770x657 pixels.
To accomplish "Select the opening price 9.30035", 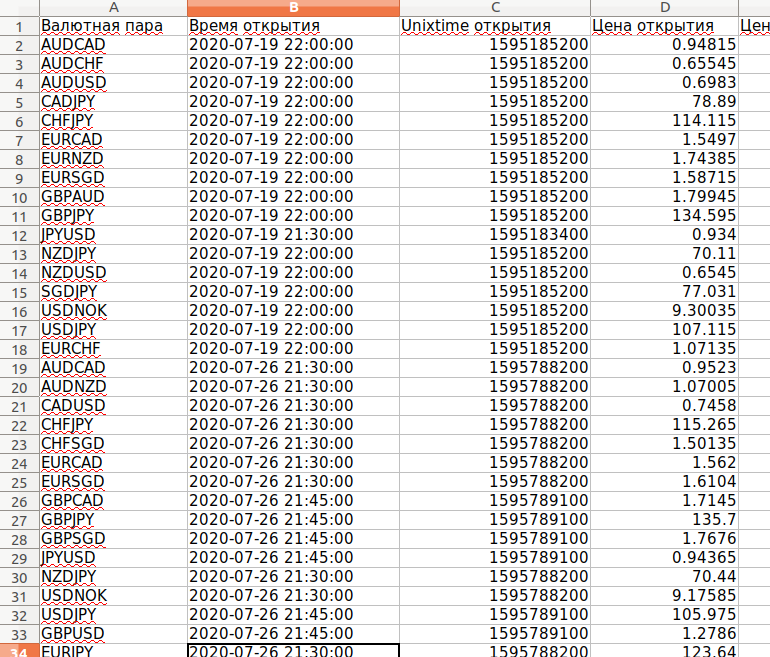I will [664, 311].
